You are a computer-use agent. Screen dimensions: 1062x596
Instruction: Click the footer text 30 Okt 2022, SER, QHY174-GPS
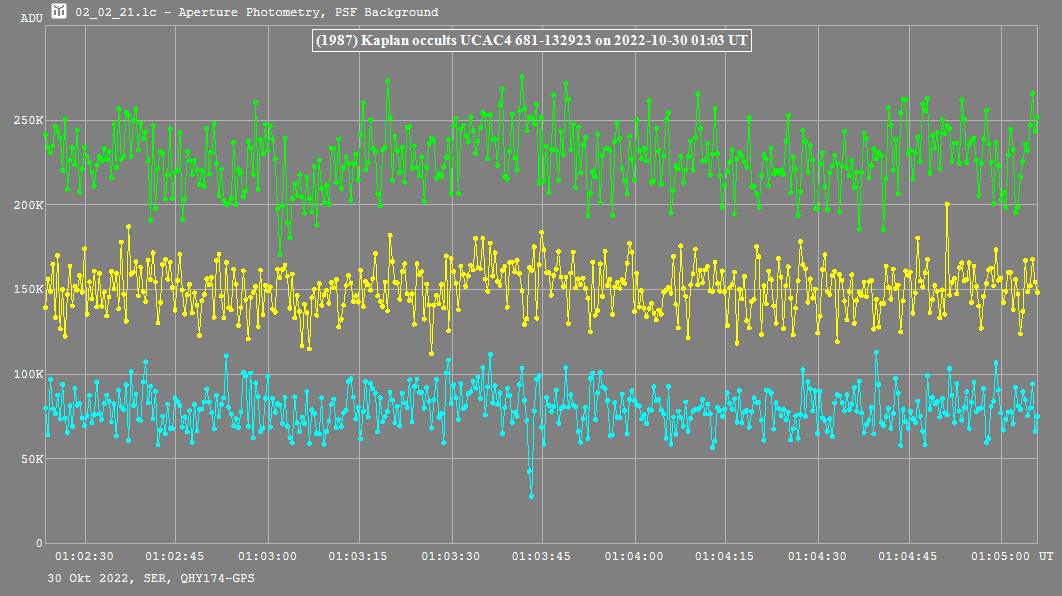click(143, 578)
